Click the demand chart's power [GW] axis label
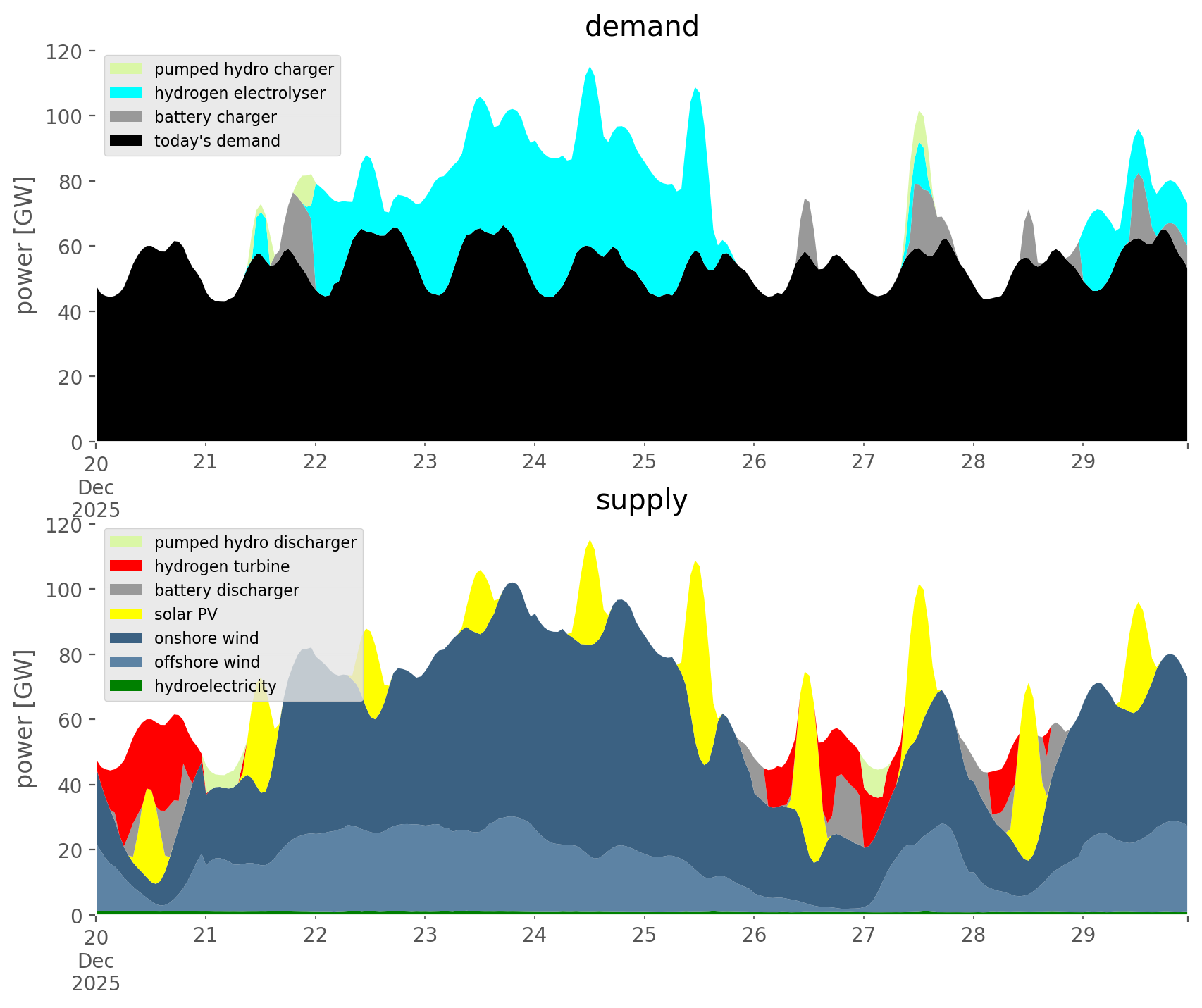This screenshot has height=1008, width=1202. click(x=25, y=245)
